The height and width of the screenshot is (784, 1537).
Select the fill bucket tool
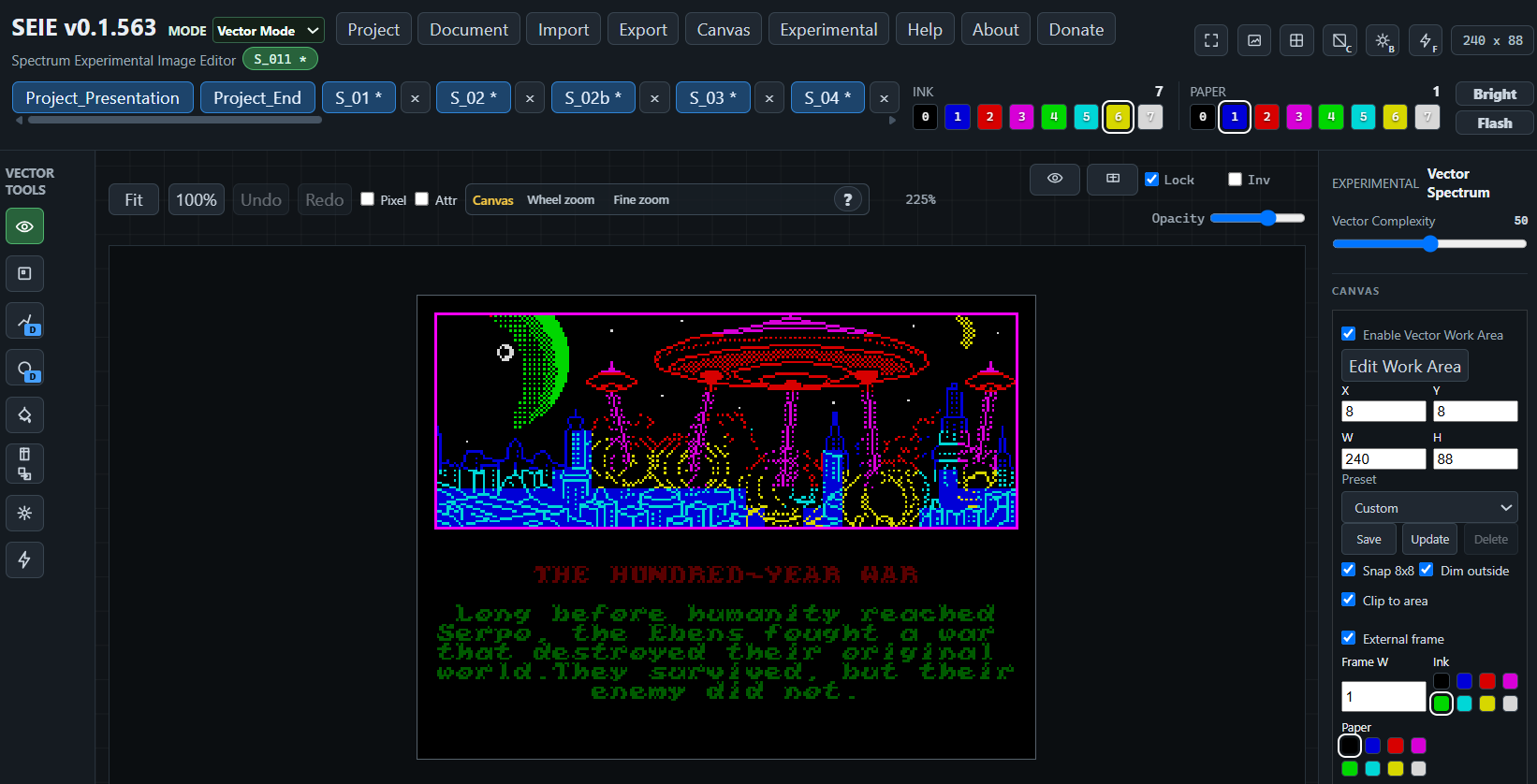click(x=24, y=414)
